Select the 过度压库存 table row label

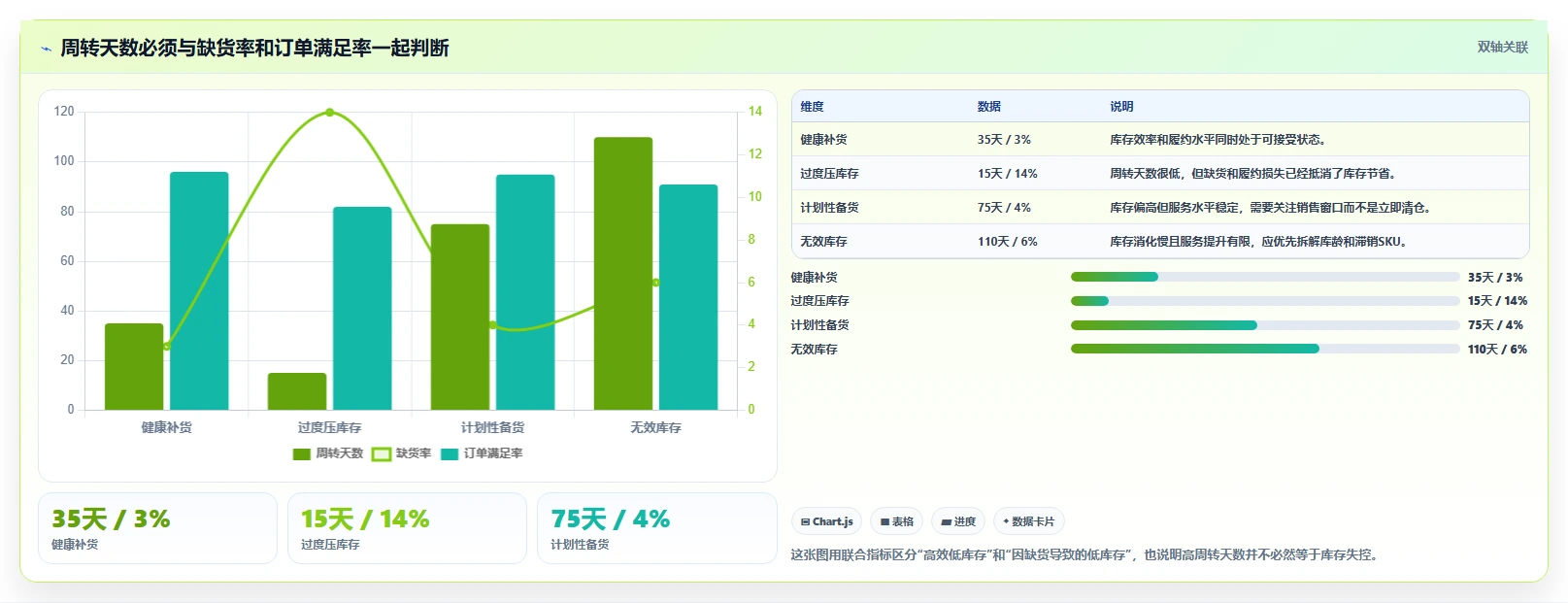click(x=829, y=174)
